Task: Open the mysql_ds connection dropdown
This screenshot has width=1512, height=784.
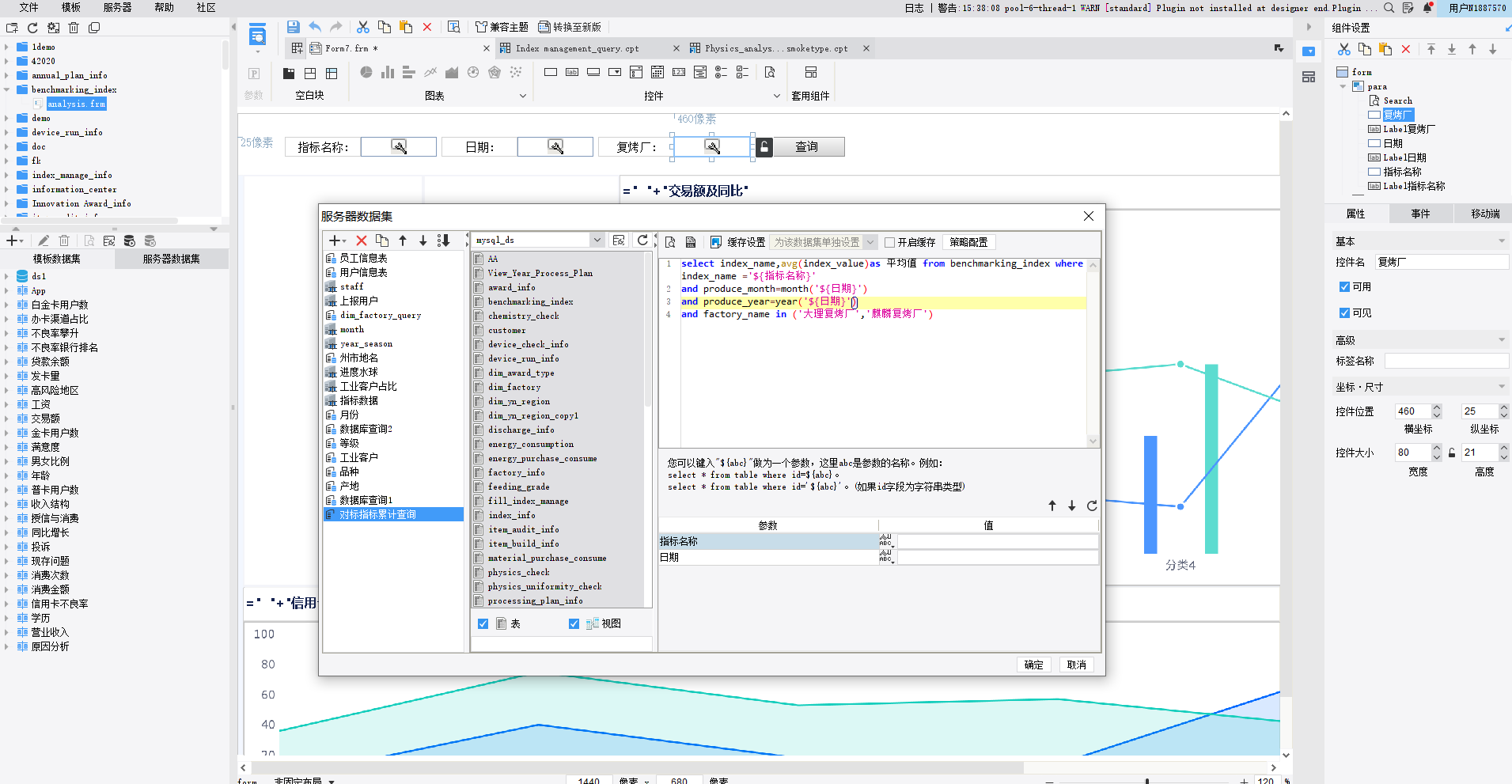Action: (597, 240)
